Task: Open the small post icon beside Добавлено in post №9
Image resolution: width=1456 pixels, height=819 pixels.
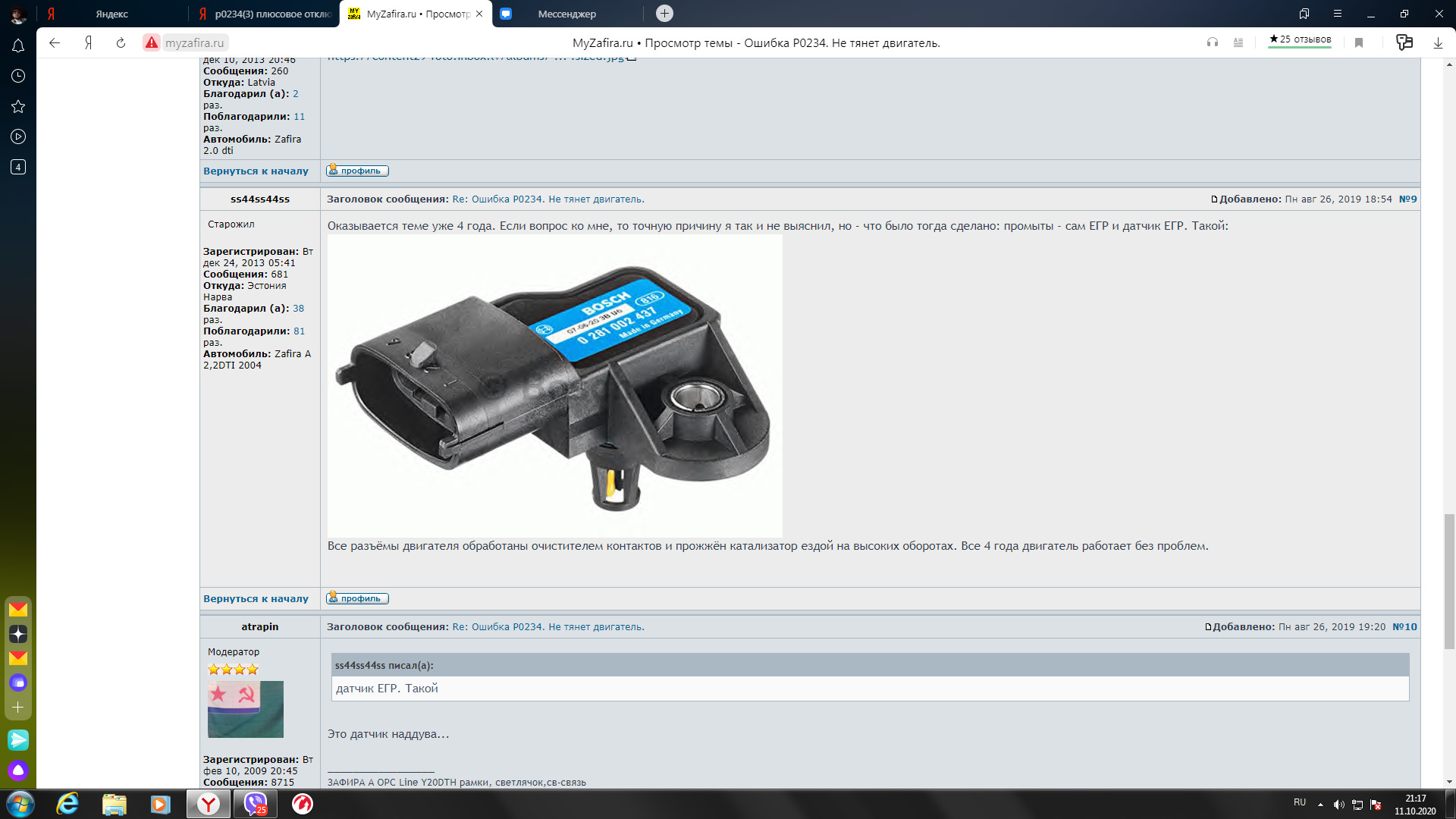Action: (x=1214, y=199)
